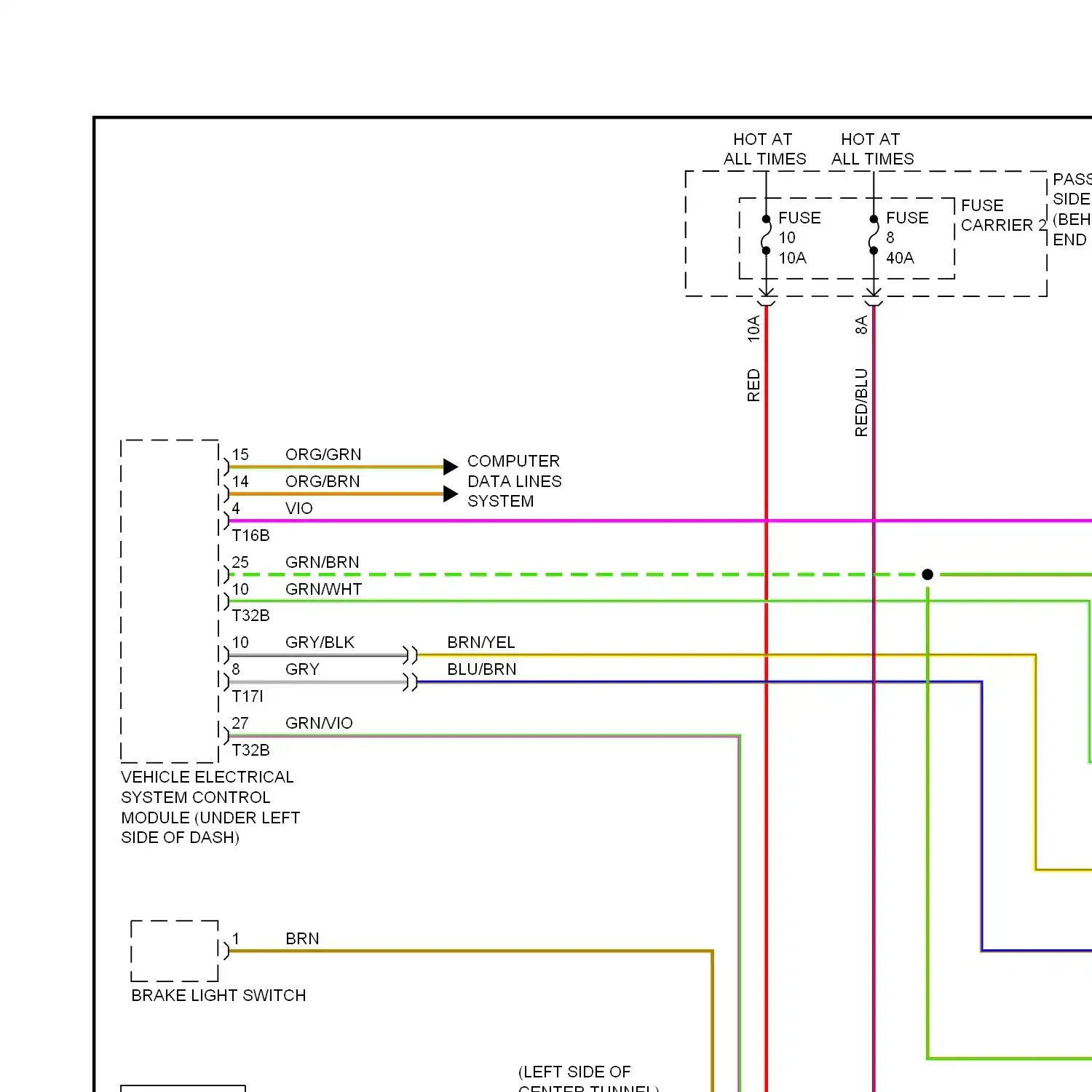1092x1092 pixels.
Task: Click the control module dashed box
Action: click(x=170, y=601)
